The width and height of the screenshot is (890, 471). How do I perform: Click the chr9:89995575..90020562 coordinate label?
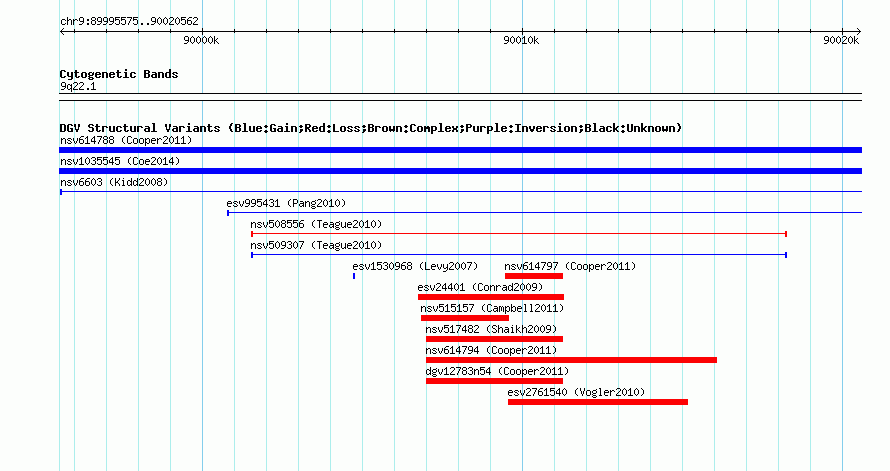pos(129,22)
